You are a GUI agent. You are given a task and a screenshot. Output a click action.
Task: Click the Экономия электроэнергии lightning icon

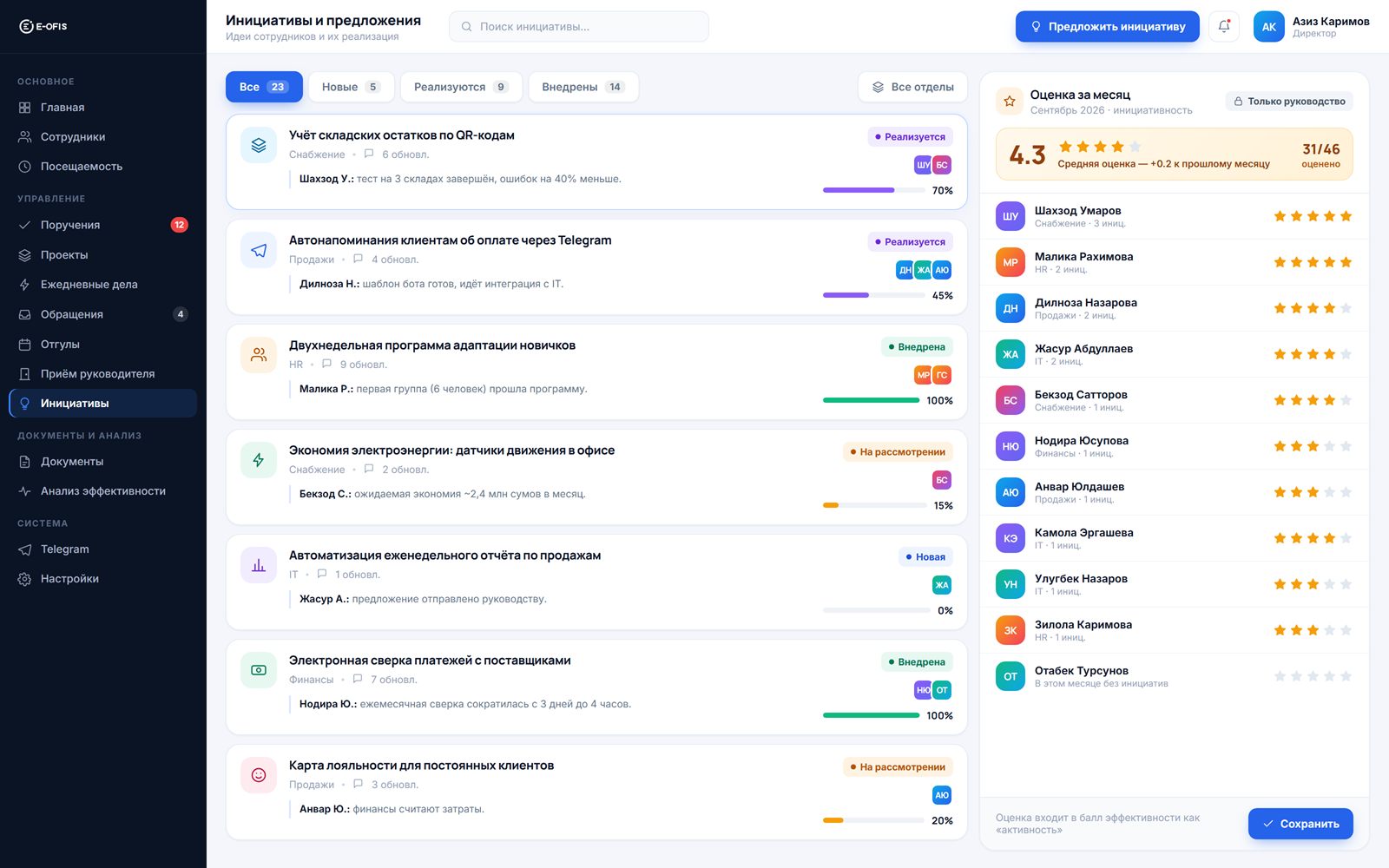[x=259, y=460]
